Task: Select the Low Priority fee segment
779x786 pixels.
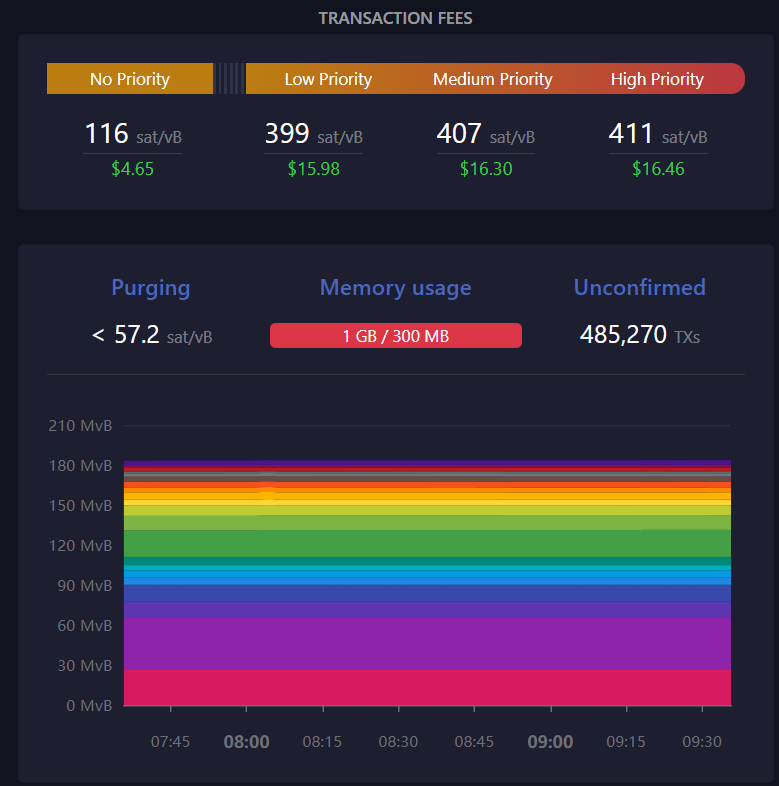Action: coord(328,79)
